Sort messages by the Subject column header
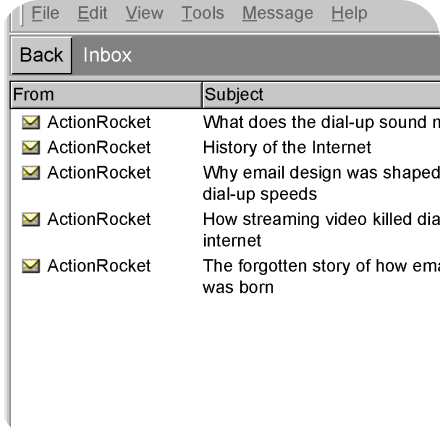 click(321, 95)
